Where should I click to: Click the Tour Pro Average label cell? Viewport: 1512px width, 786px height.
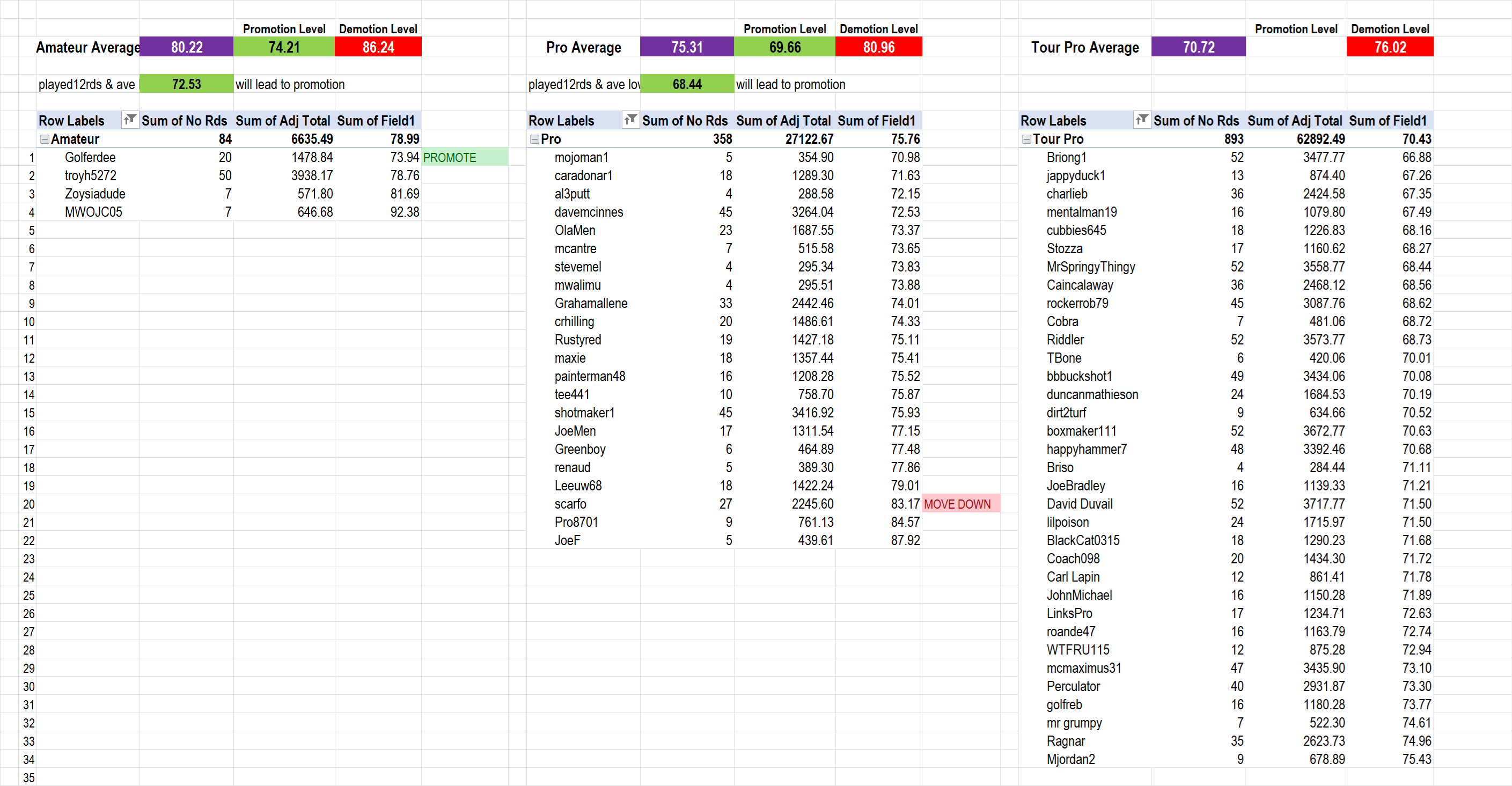[x=1085, y=47]
